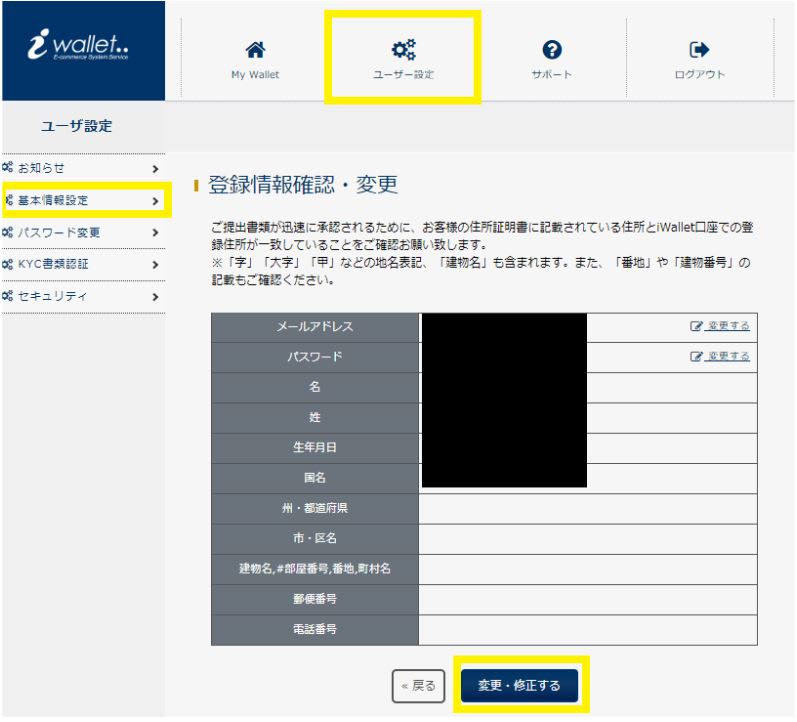Click the パスワード table header cell
The height and width of the screenshot is (722, 797).
(315, 357)
